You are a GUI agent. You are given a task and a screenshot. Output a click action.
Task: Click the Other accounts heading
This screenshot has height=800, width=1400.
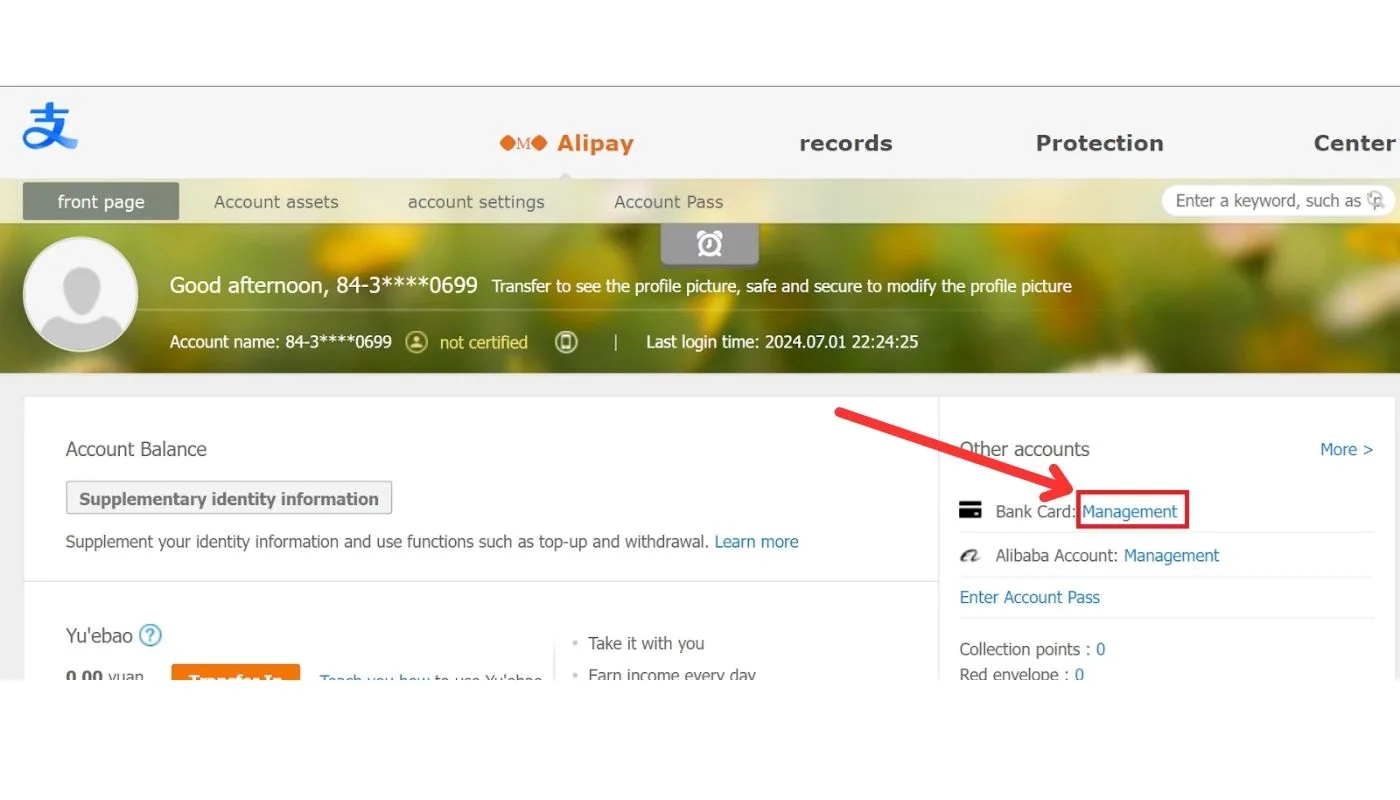[x=1024, y=449]
